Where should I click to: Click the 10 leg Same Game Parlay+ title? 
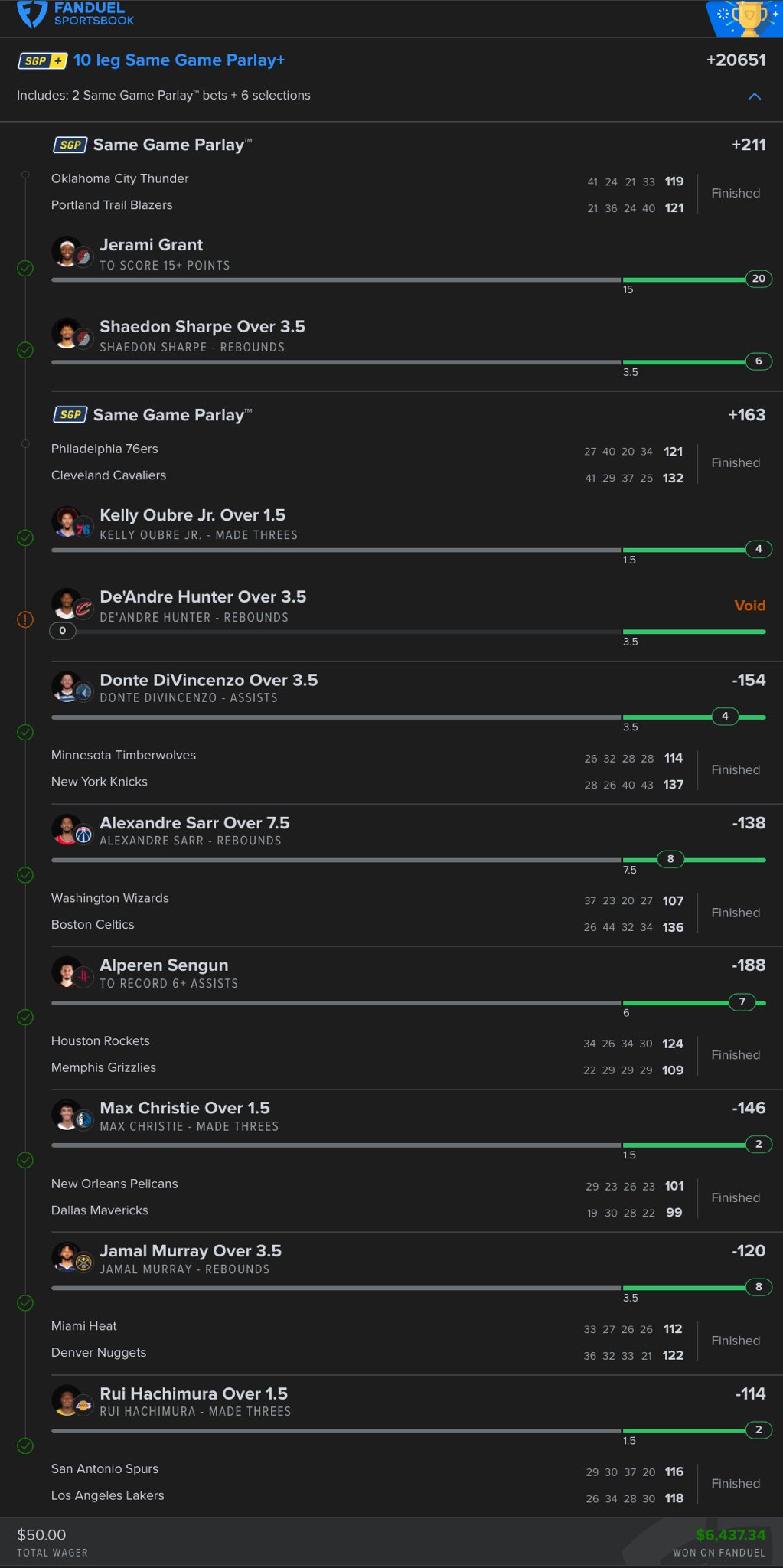click(x=179, y=60)
